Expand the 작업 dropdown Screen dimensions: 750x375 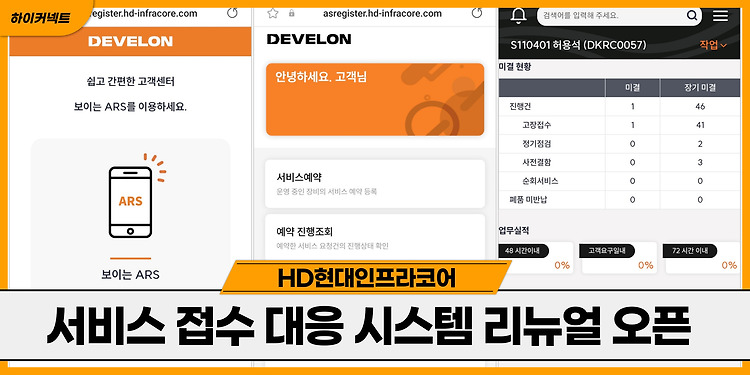click(713, 45)
